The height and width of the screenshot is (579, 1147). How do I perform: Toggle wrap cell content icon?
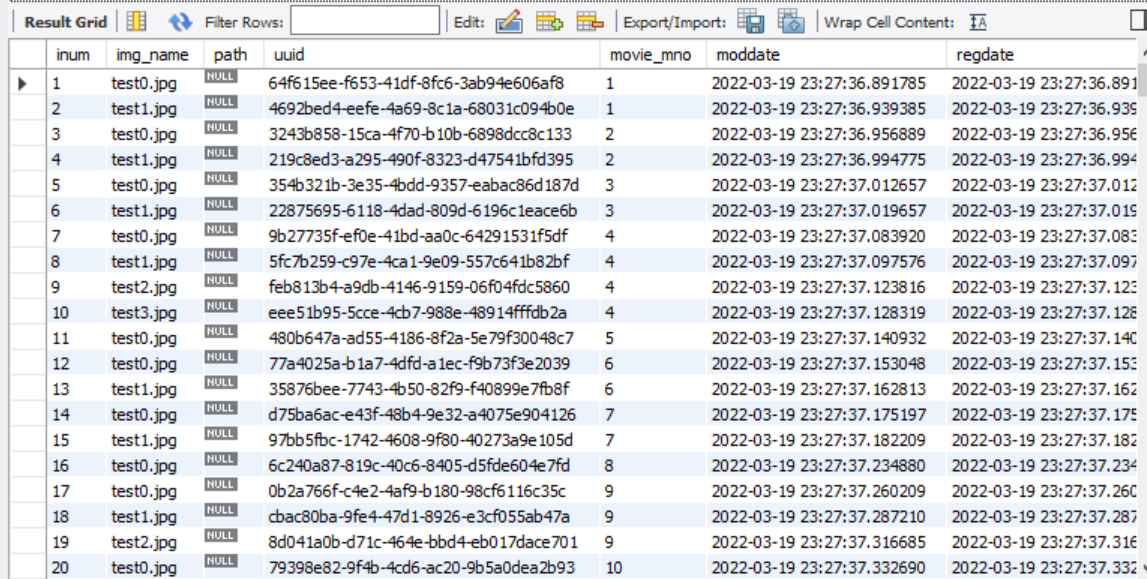click(x=978, y=23)
